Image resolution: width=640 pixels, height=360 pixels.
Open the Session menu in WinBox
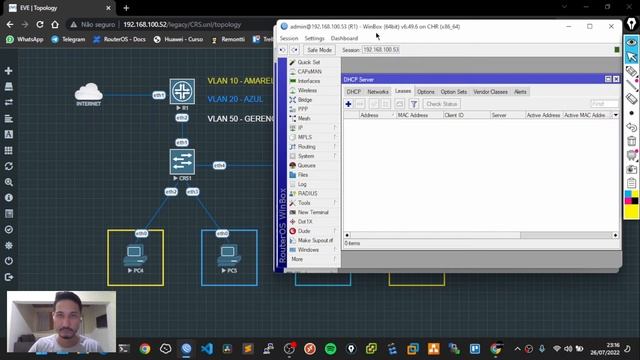tap(289, 38)
